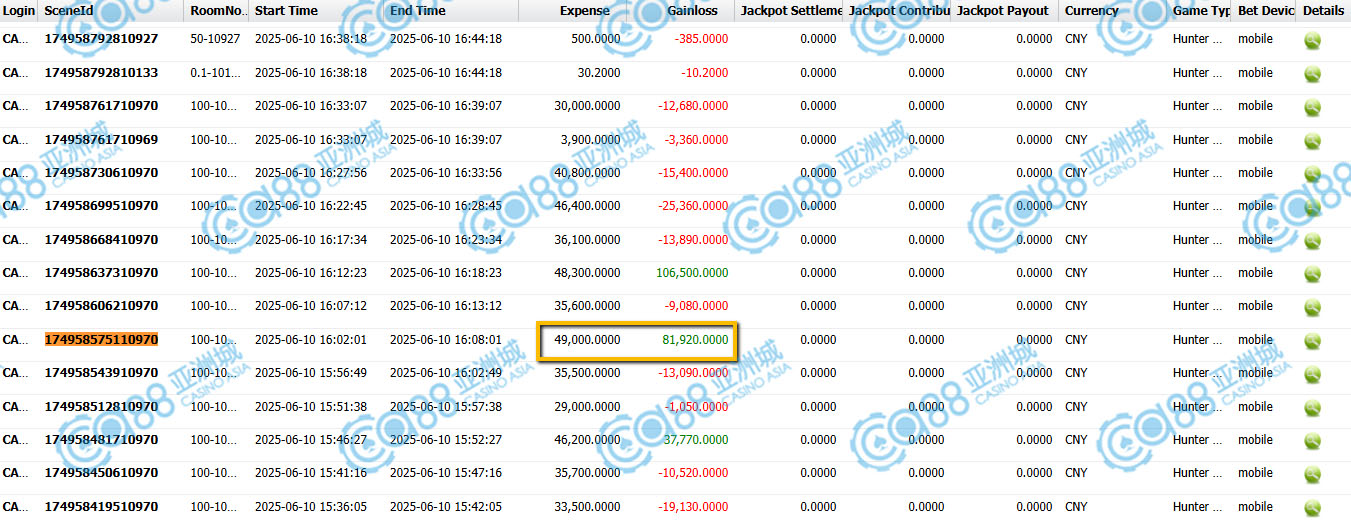Sort by the Start Time column header

[286, 11]
